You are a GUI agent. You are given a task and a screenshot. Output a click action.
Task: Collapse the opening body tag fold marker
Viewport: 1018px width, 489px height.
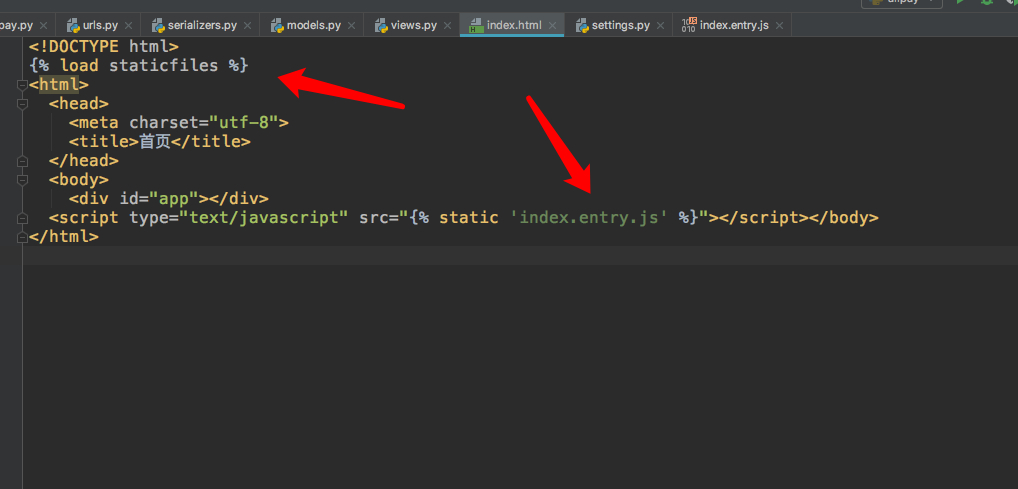point(23,179)
